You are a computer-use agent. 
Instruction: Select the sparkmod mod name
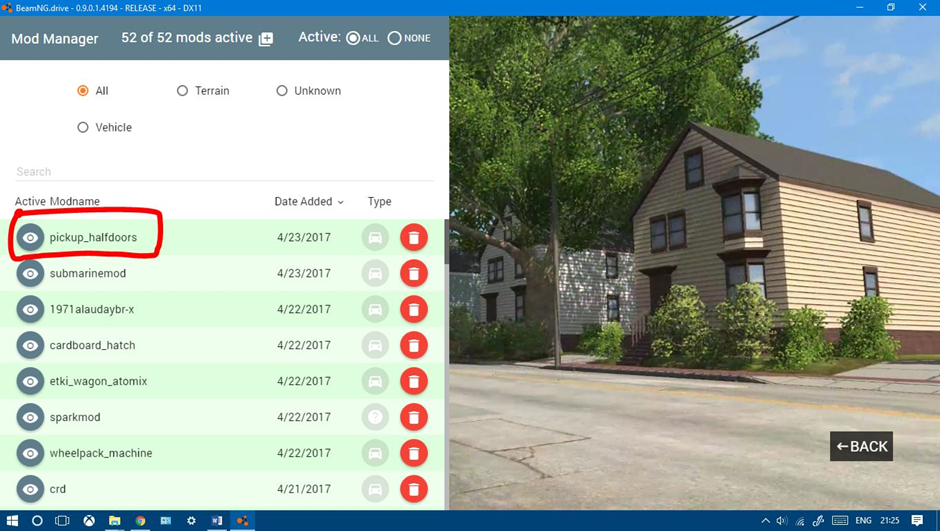click(x=75, y=417)
